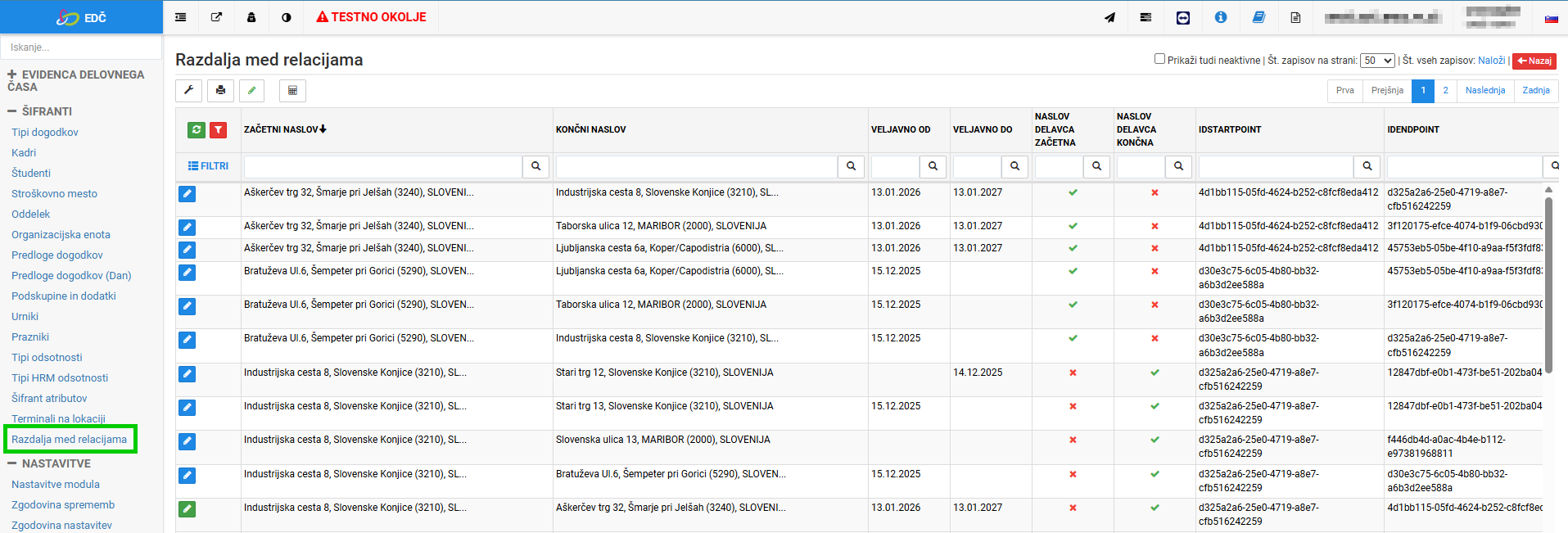Open 'Tipi dogodkov' in sidebar
This screenshot has height=533, width=1568.
pyautogui.click(x=45, y=132)
